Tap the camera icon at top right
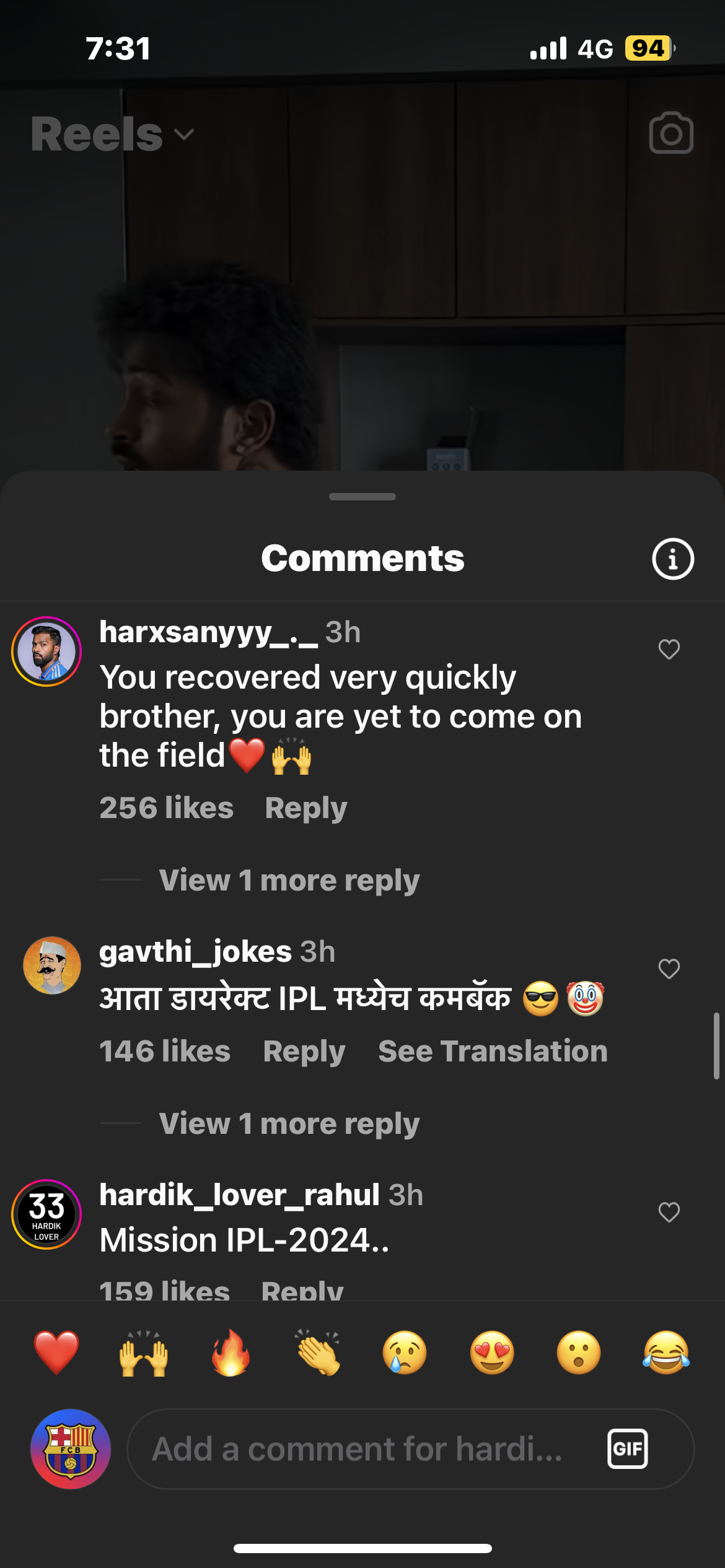This screenshot has height=1568, width=725. pos(671,133)
